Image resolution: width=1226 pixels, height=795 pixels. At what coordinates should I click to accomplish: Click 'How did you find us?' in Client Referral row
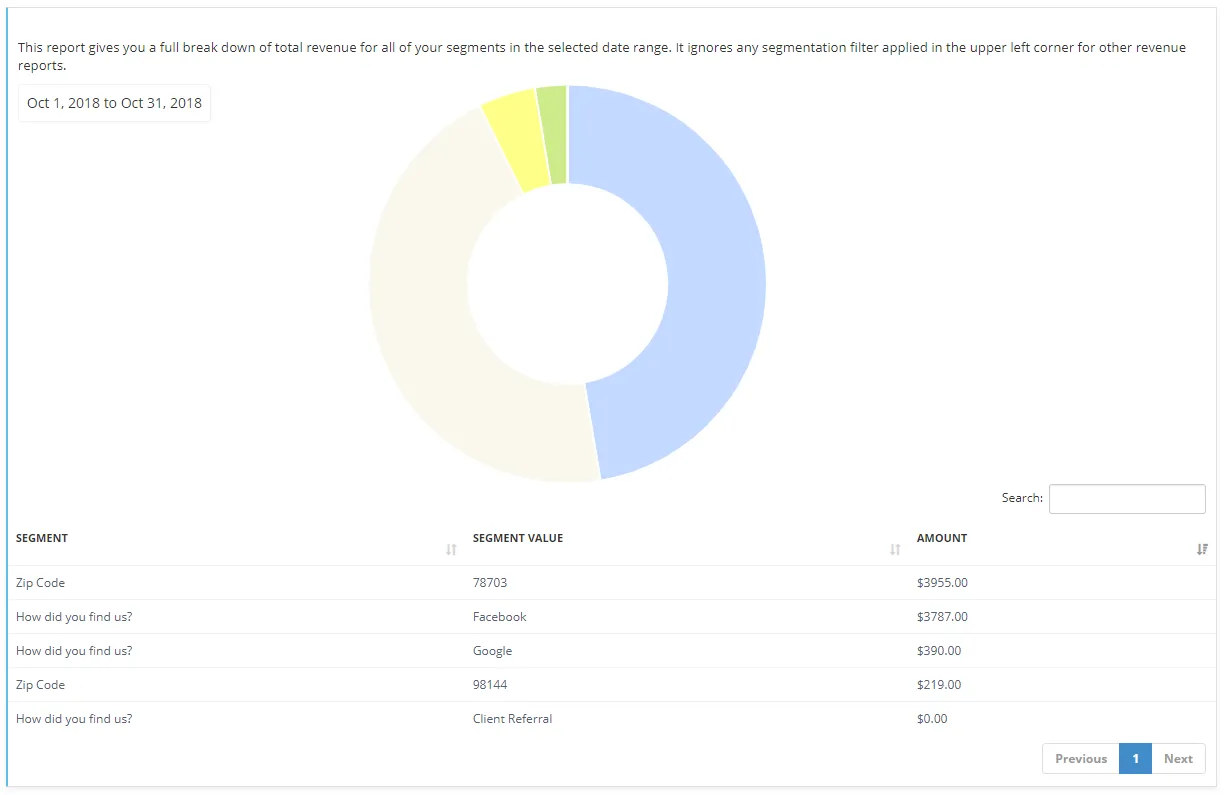click(74, 719)
